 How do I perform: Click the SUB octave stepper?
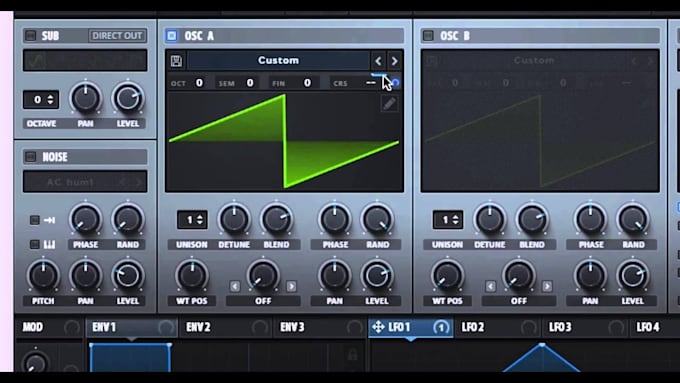41,100
